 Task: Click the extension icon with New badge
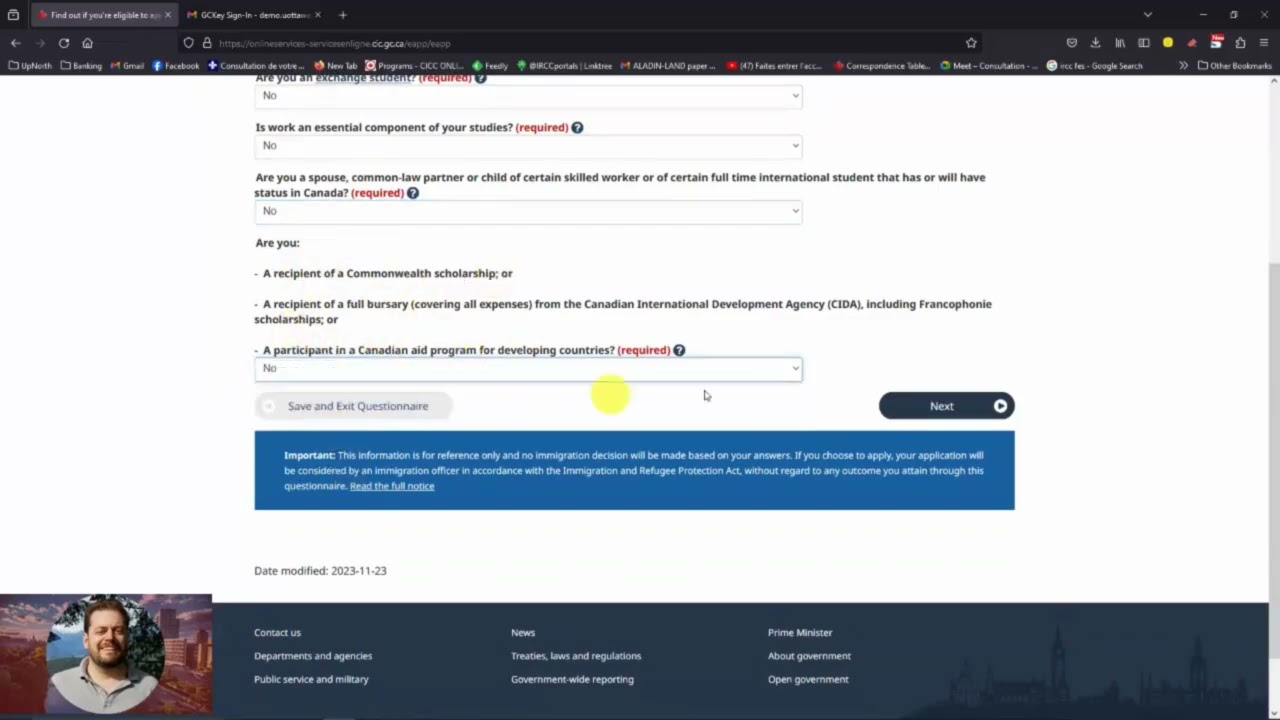1216,42
